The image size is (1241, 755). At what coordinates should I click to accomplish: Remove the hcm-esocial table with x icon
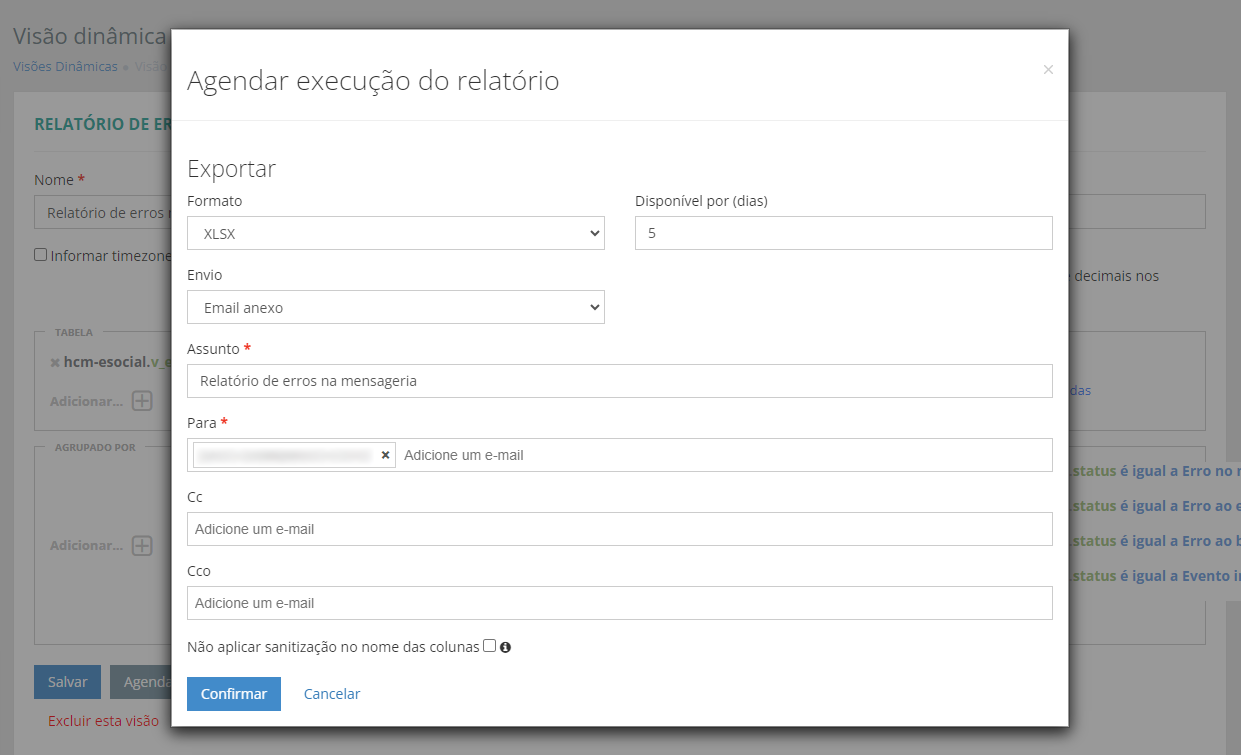[x=55, y=362]
